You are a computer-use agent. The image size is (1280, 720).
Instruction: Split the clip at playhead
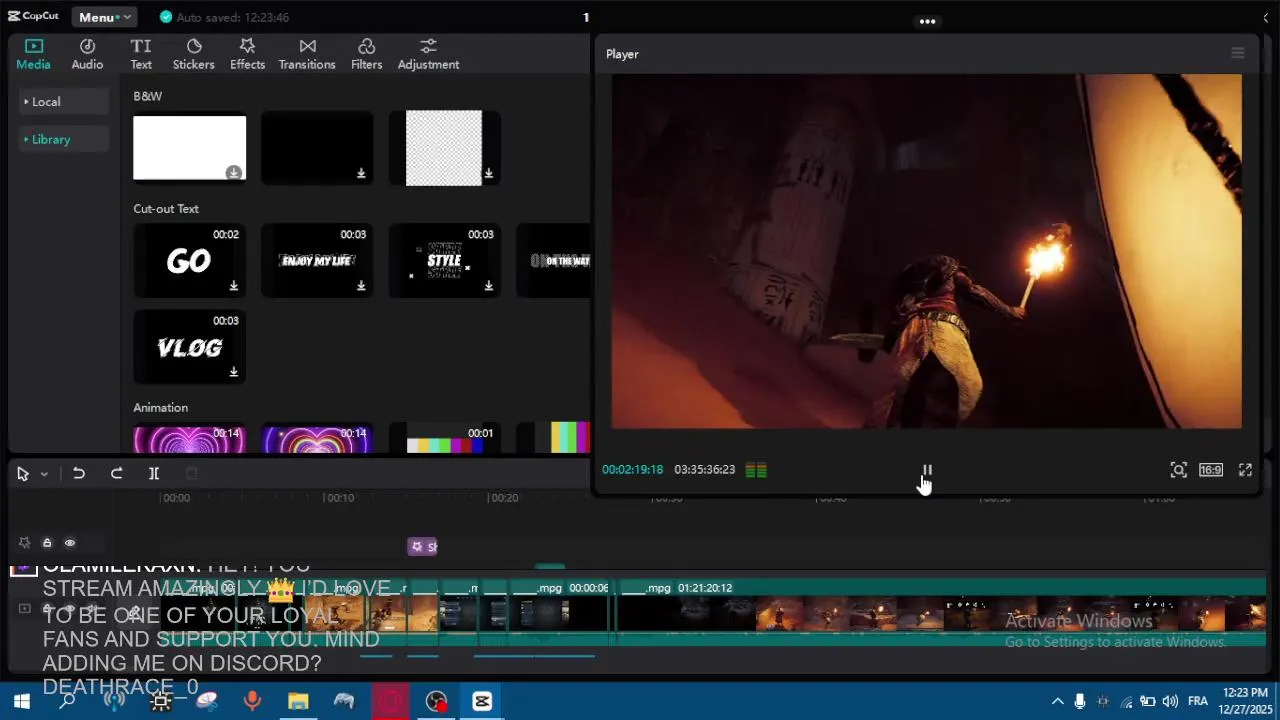[x=154, y=474]
